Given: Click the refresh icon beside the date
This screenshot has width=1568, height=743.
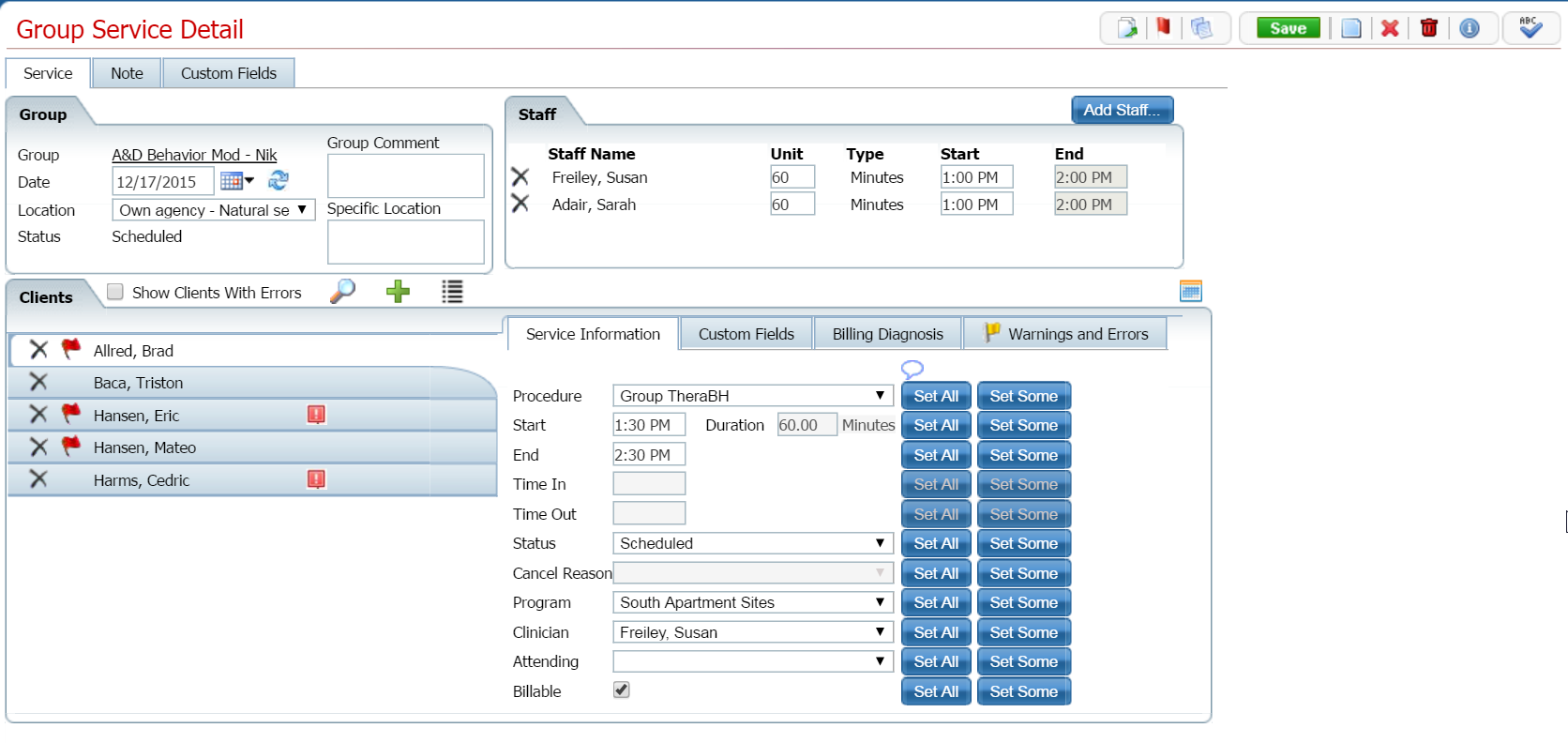Looking at the screenshot, I should point(279,180).
